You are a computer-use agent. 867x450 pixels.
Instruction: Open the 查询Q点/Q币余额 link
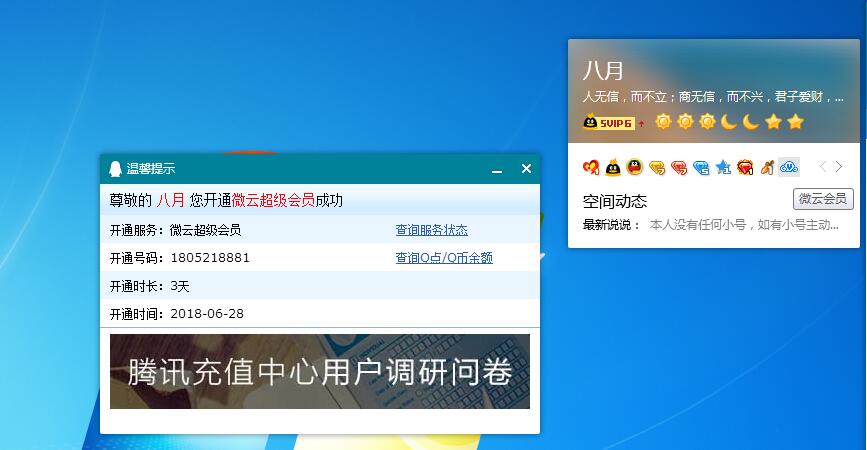coord(444,258)
